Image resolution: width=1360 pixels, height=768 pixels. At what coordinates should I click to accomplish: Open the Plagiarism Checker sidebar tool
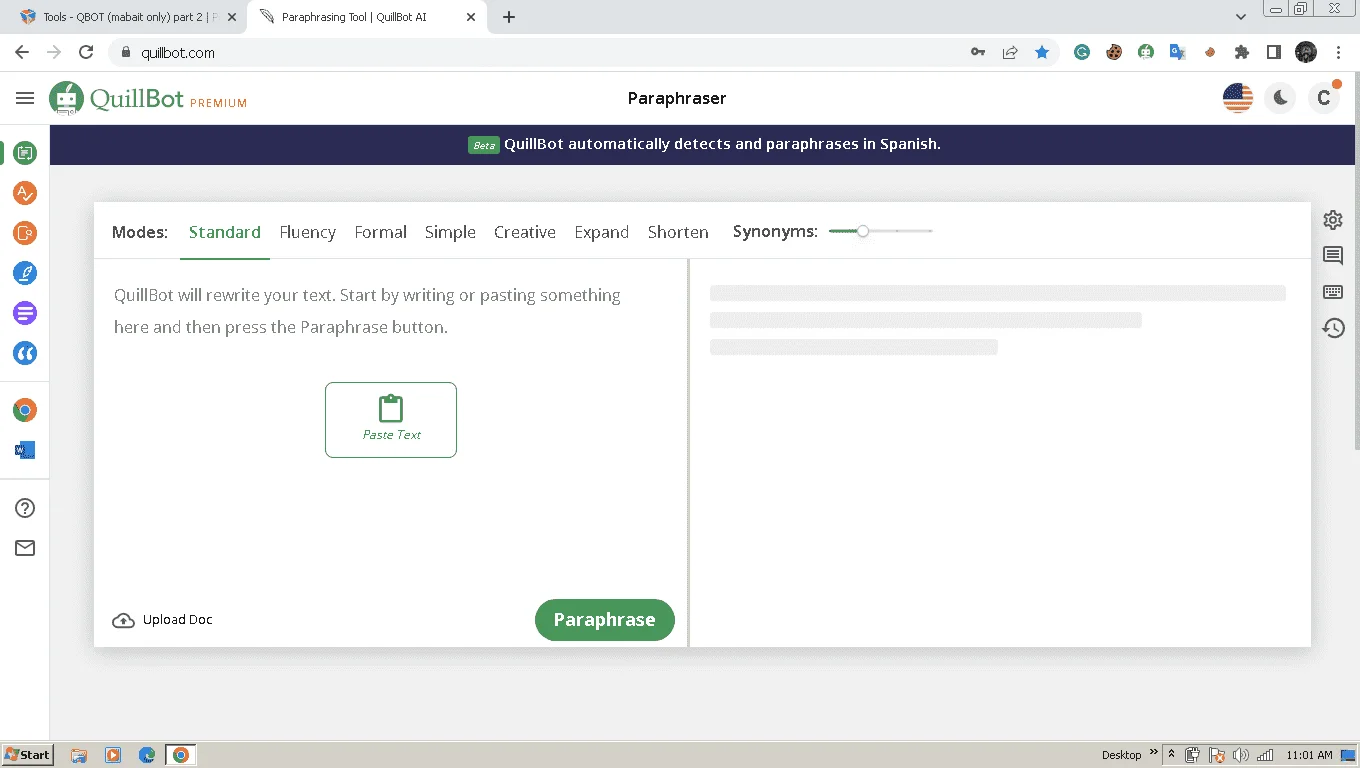click(x=25, y=233)
